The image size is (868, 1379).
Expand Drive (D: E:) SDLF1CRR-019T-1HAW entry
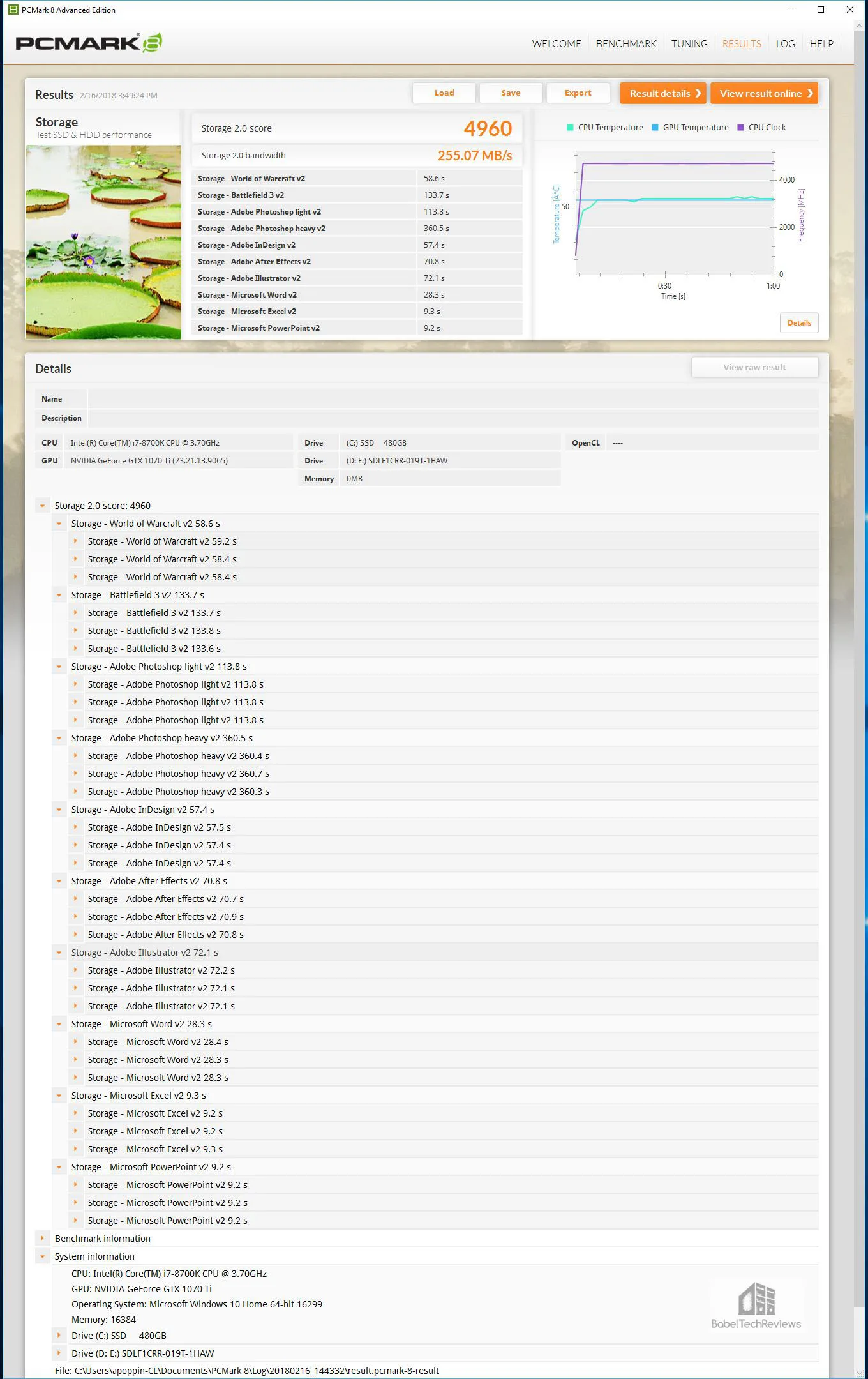coord(59,1353)
